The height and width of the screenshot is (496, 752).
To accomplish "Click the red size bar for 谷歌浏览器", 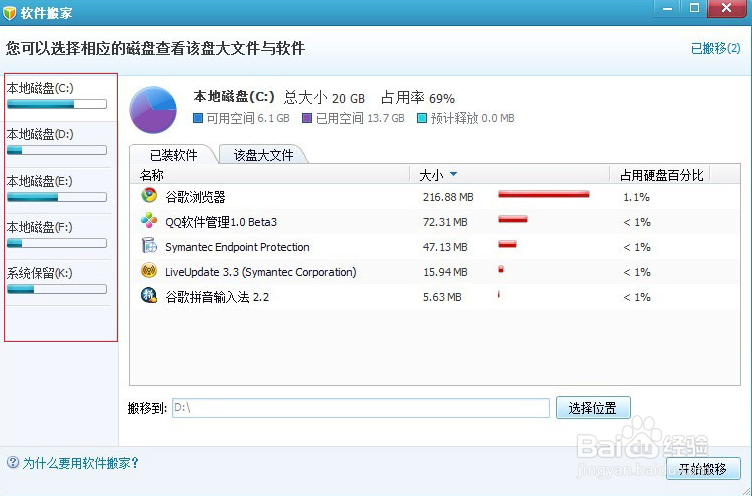I will coord(544,194).
